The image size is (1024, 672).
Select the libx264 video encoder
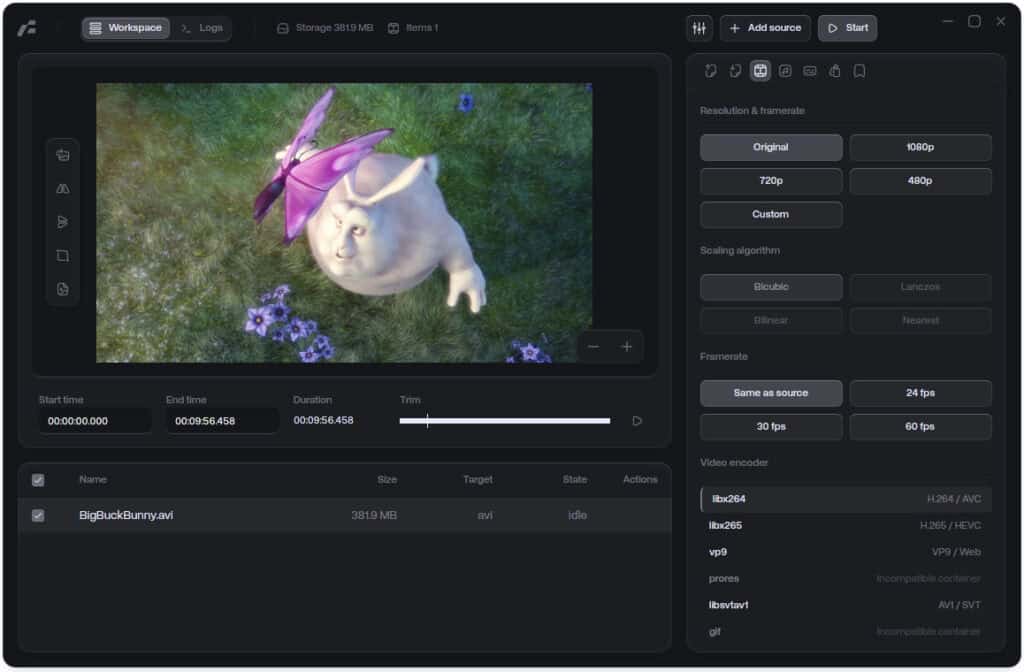[846, 500]
